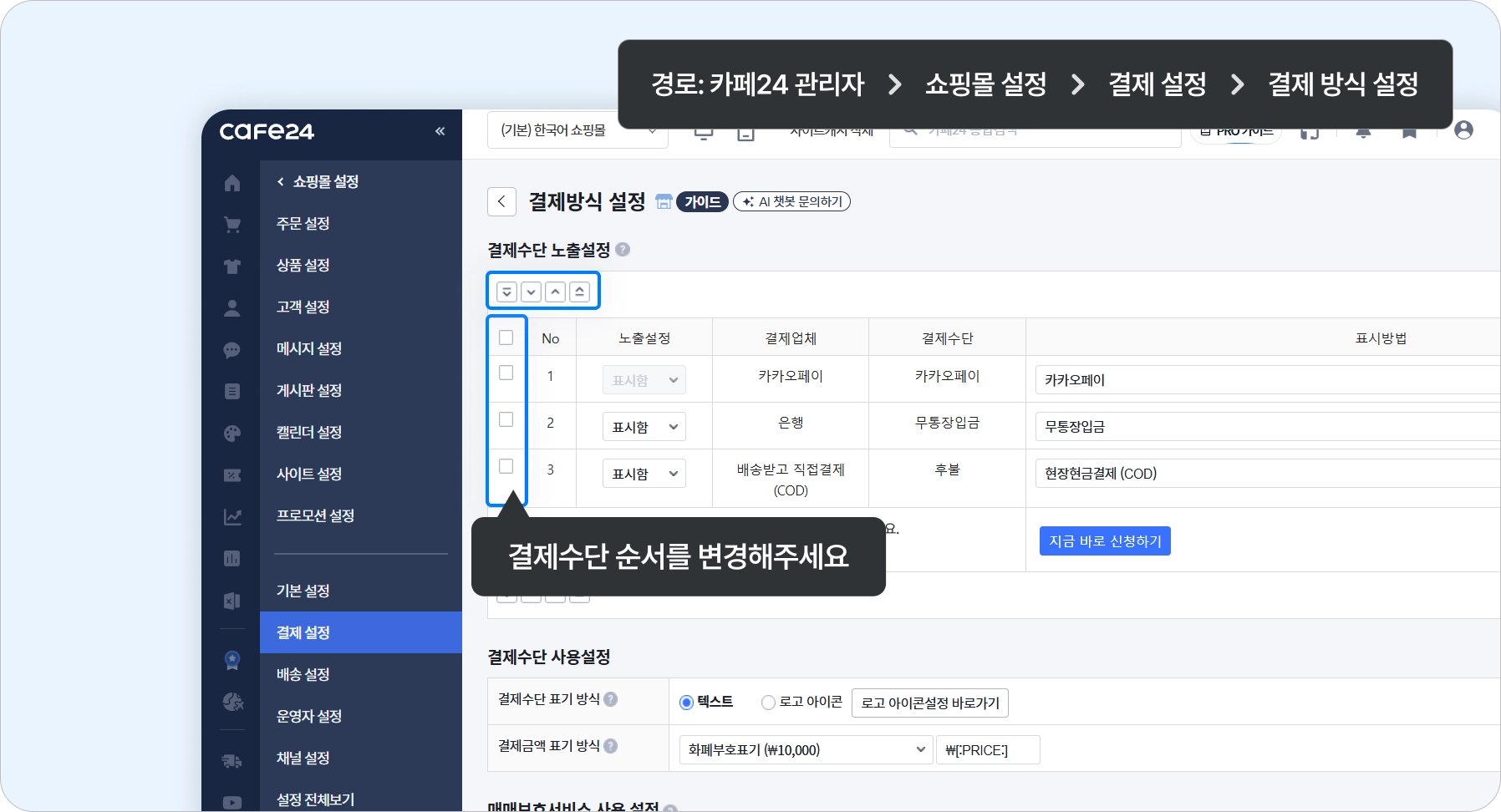Open the 메시지 설정 menu
This screenshot has height=812, width=1501.
click(309, 348)
